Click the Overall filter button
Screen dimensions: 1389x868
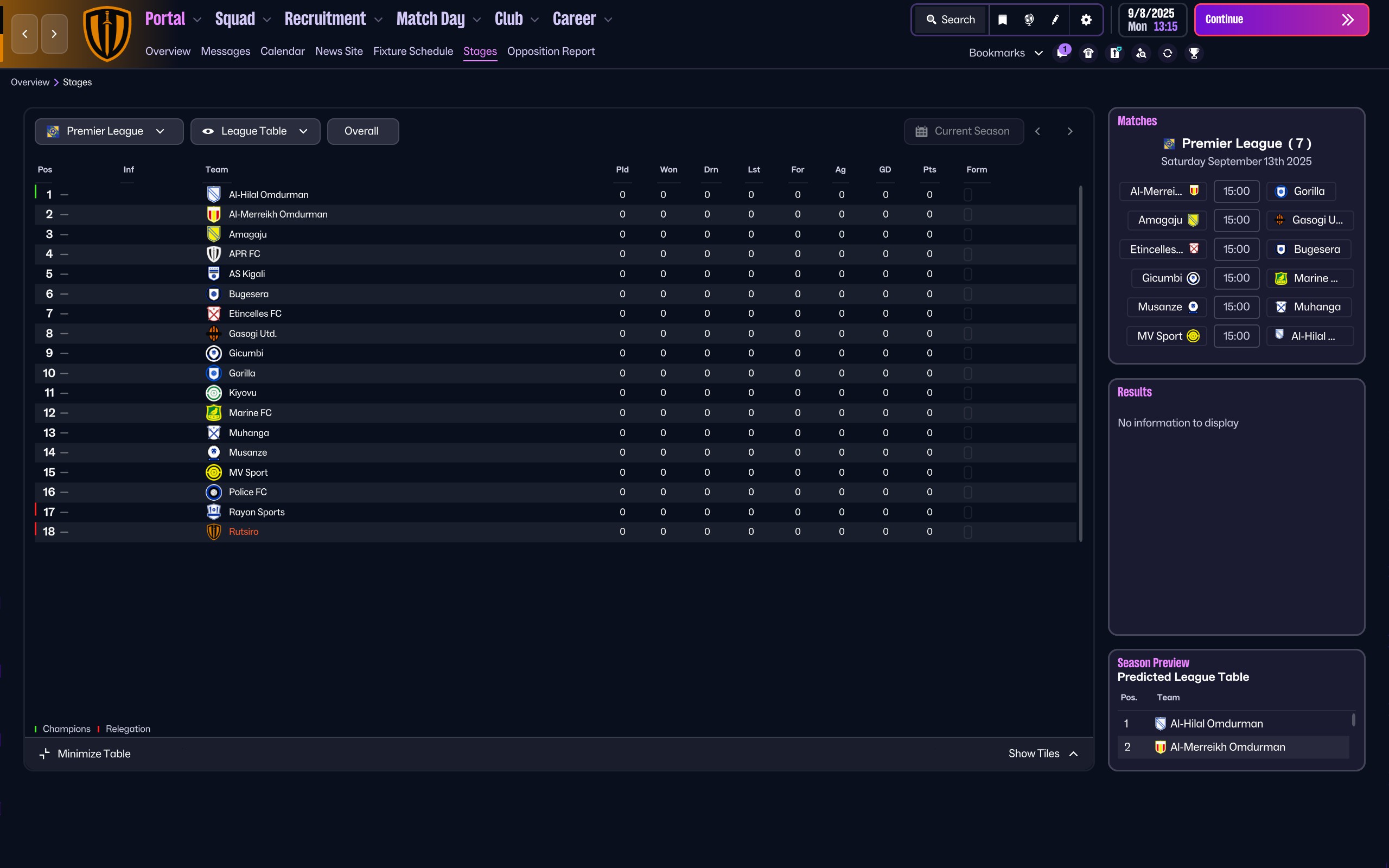point(363,131)
